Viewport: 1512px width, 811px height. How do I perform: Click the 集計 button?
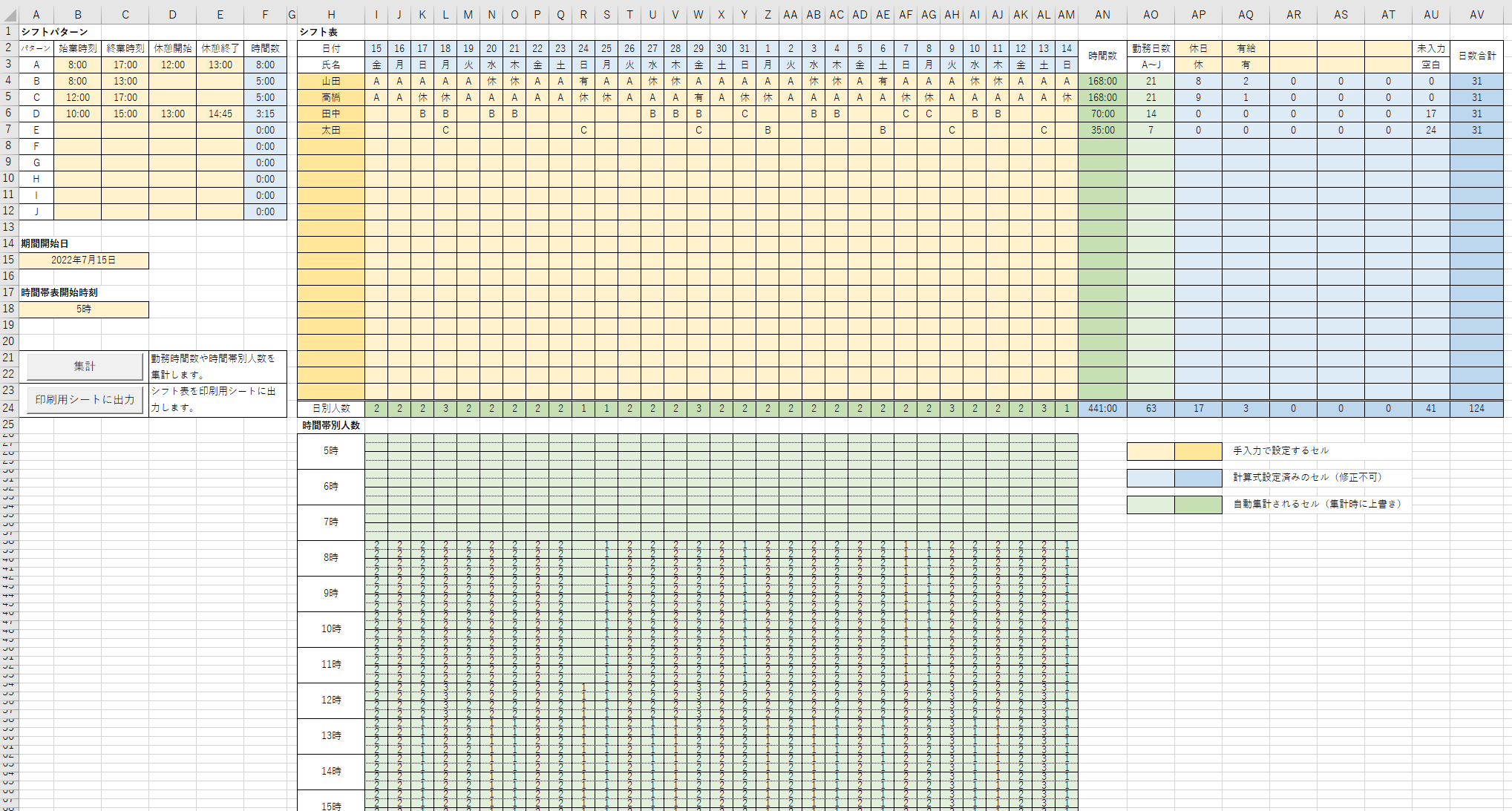pyautogui.click(x=85, y=367)
